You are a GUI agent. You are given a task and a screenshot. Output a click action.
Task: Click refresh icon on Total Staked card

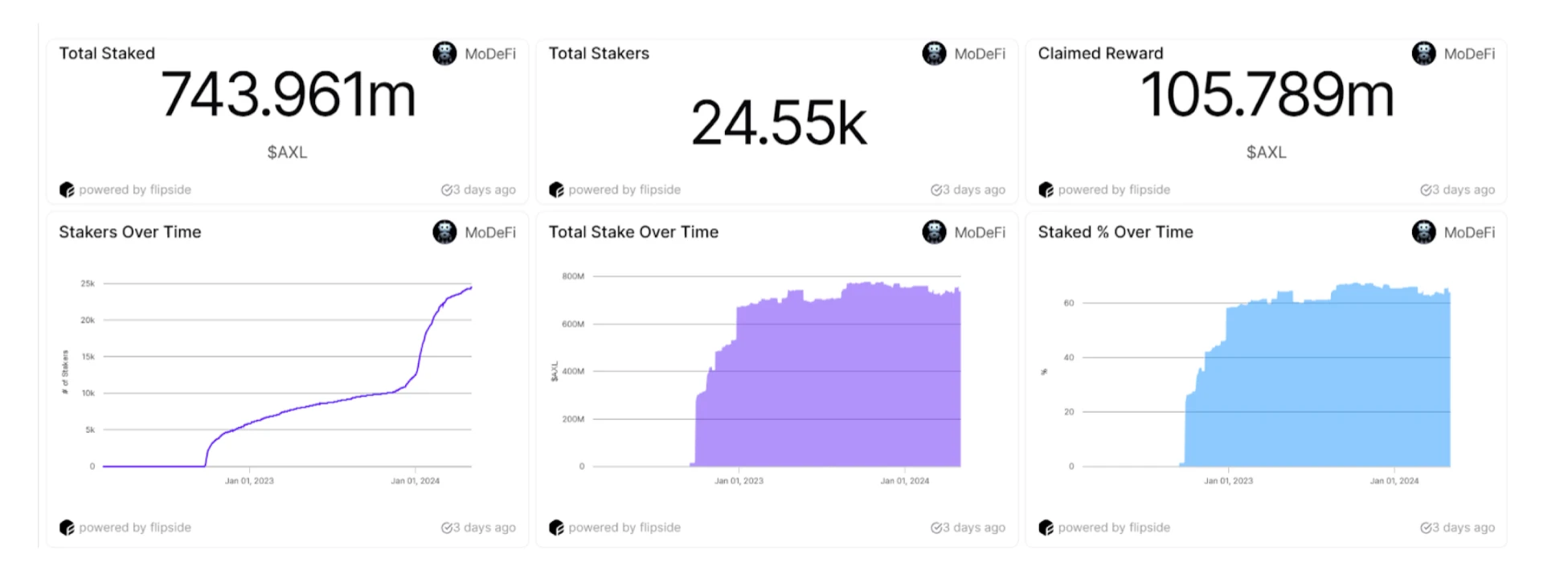click(x=446, y=190)
